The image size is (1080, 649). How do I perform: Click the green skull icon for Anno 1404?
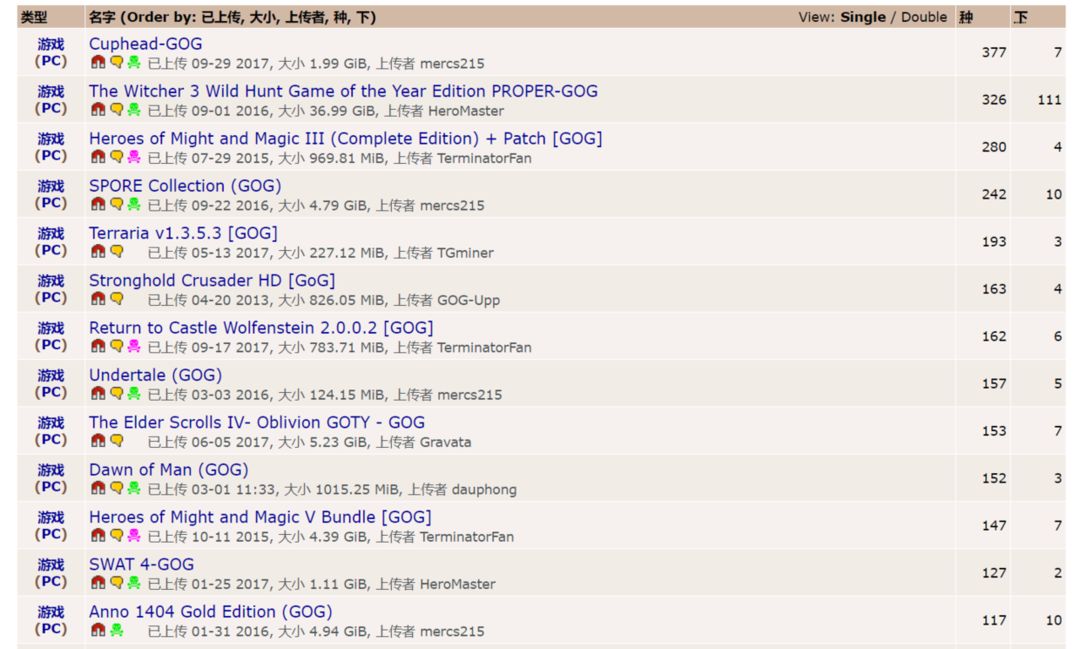point(116,630)
